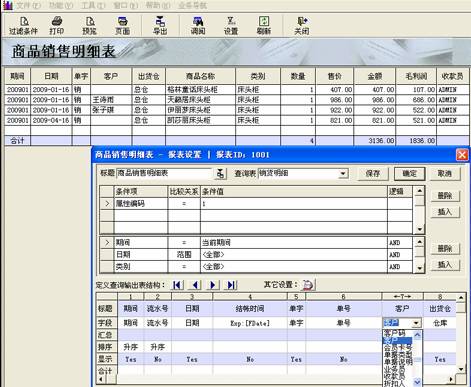This screenshot has height=387, width=471.
Task: Click the 调阅 toolbar icon
Action: point(198,26)
